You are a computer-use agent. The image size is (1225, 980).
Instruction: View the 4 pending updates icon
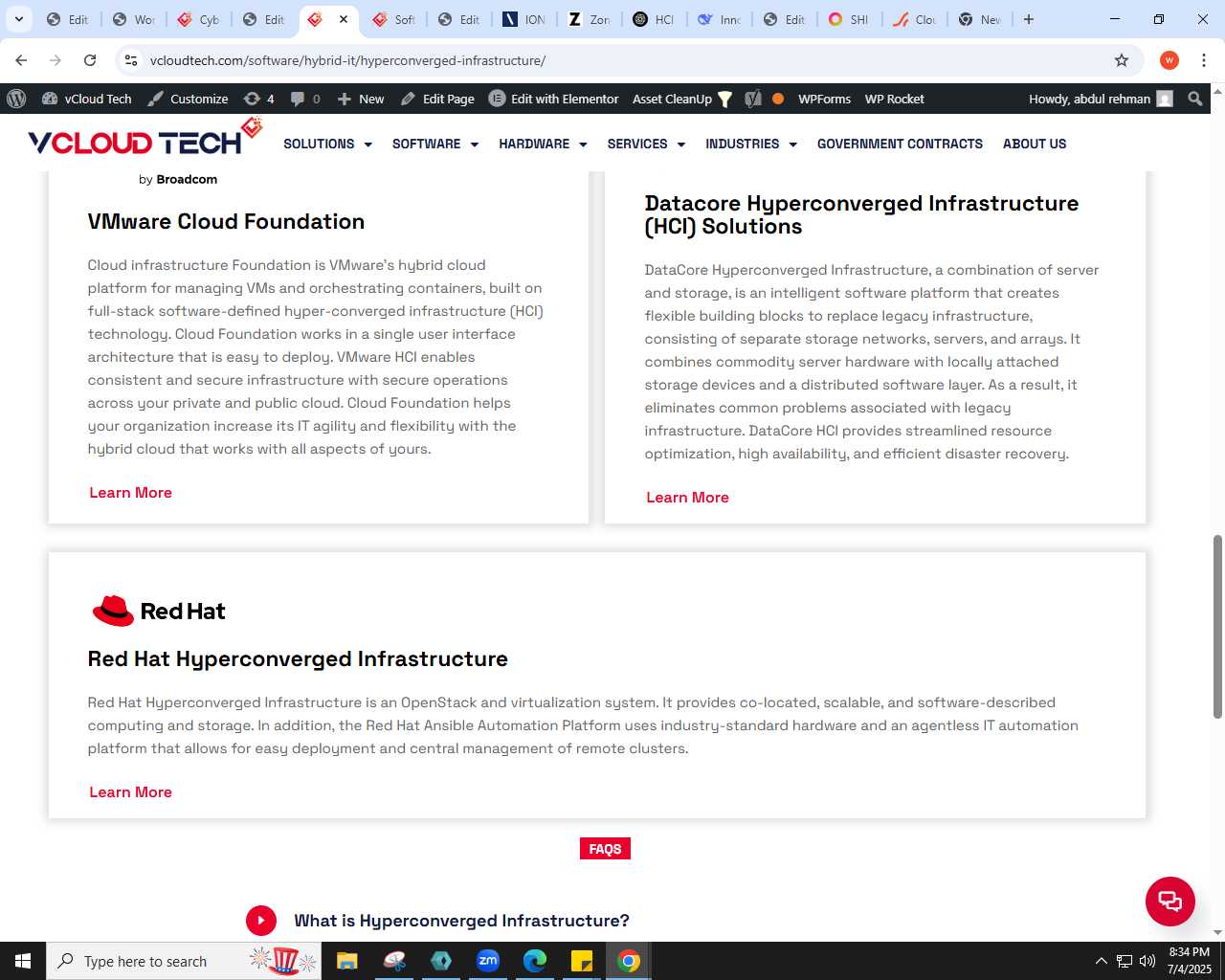pos(258,99)
